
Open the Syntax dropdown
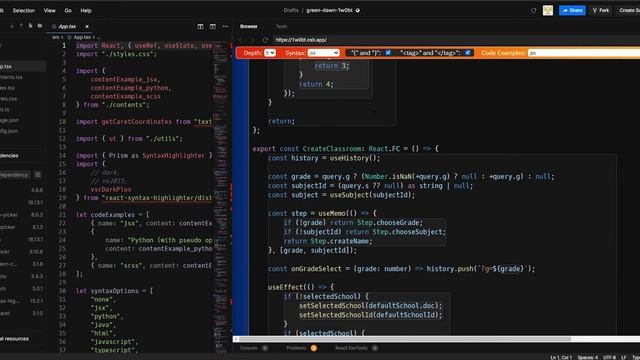(x=323, y=53)
